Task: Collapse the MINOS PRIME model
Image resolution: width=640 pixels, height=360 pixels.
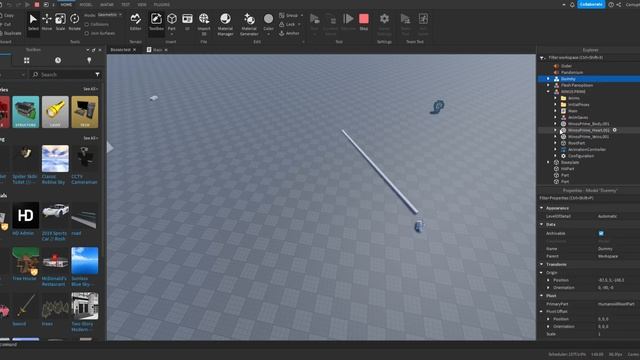Action: (548, 92)
